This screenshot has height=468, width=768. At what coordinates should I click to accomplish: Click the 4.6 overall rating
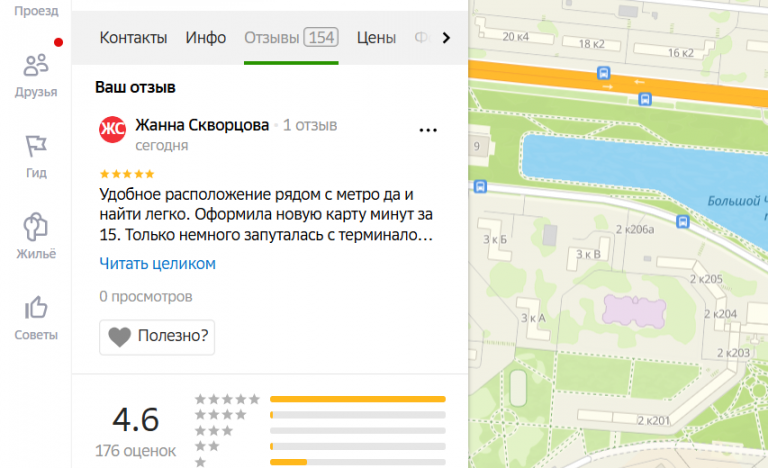click(136, 420)
